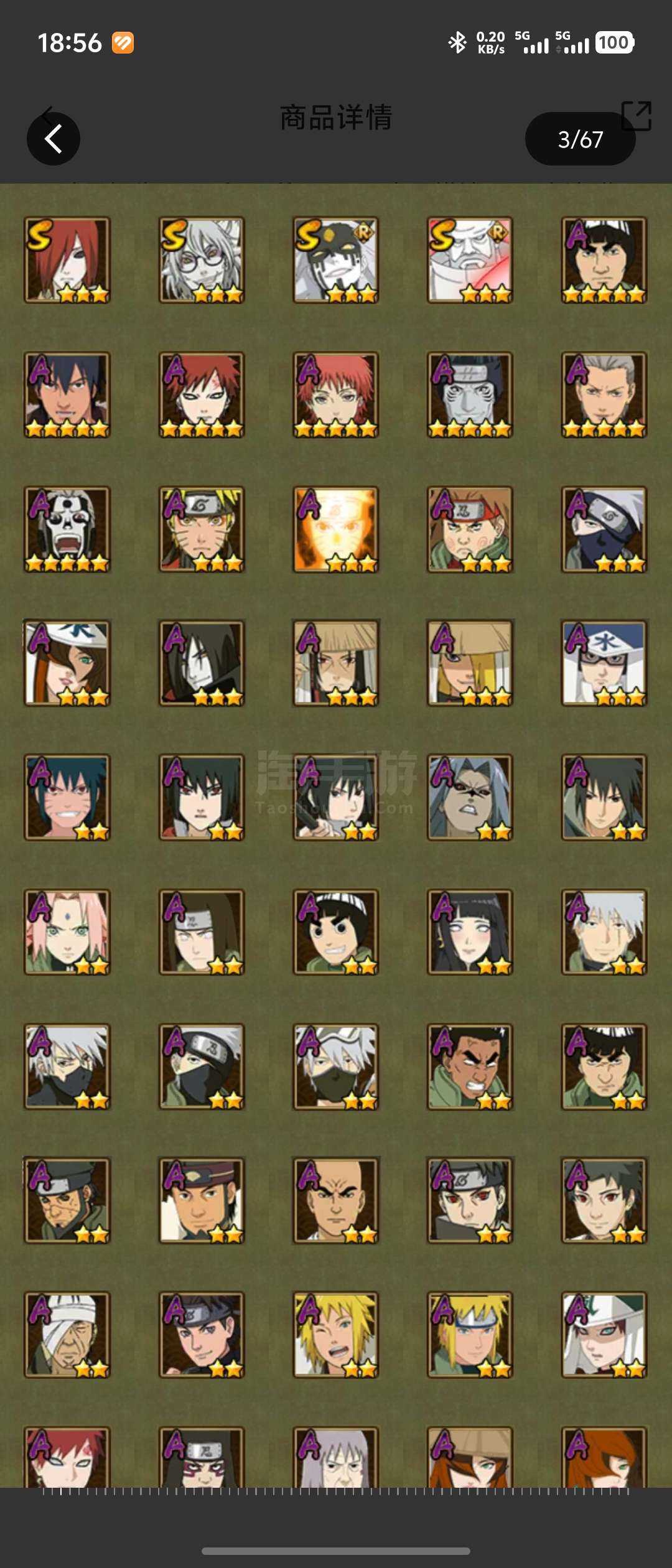Tap the Hinata icon with long dark hair

pyautogui.click(x=470, y=932)
